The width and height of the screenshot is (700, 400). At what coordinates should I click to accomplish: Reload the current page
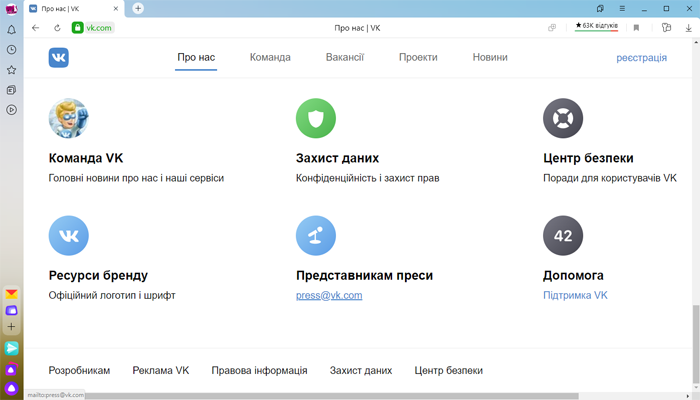click(57, 28)
